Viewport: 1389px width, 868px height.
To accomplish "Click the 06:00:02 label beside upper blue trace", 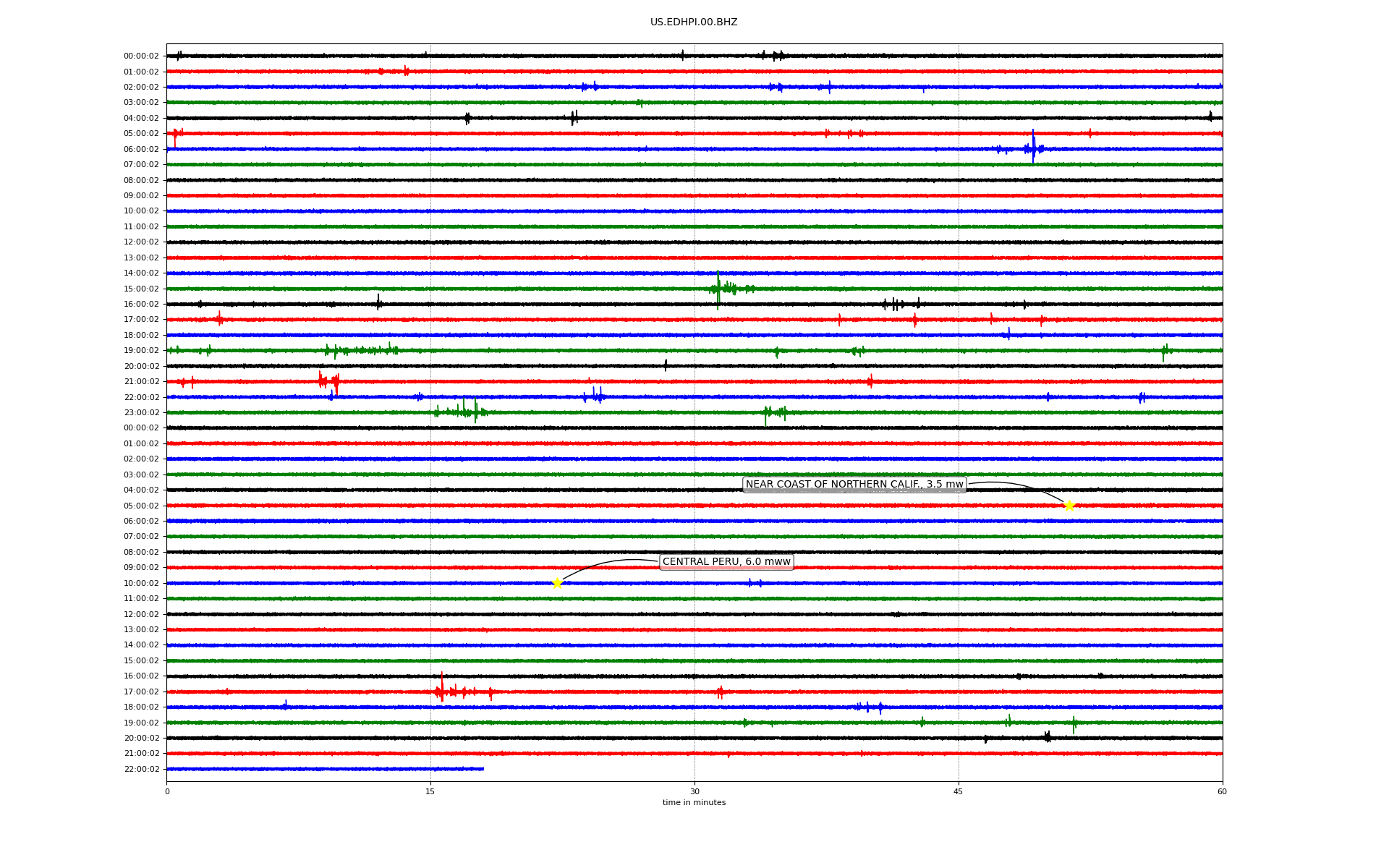I will tap(141, 149).
